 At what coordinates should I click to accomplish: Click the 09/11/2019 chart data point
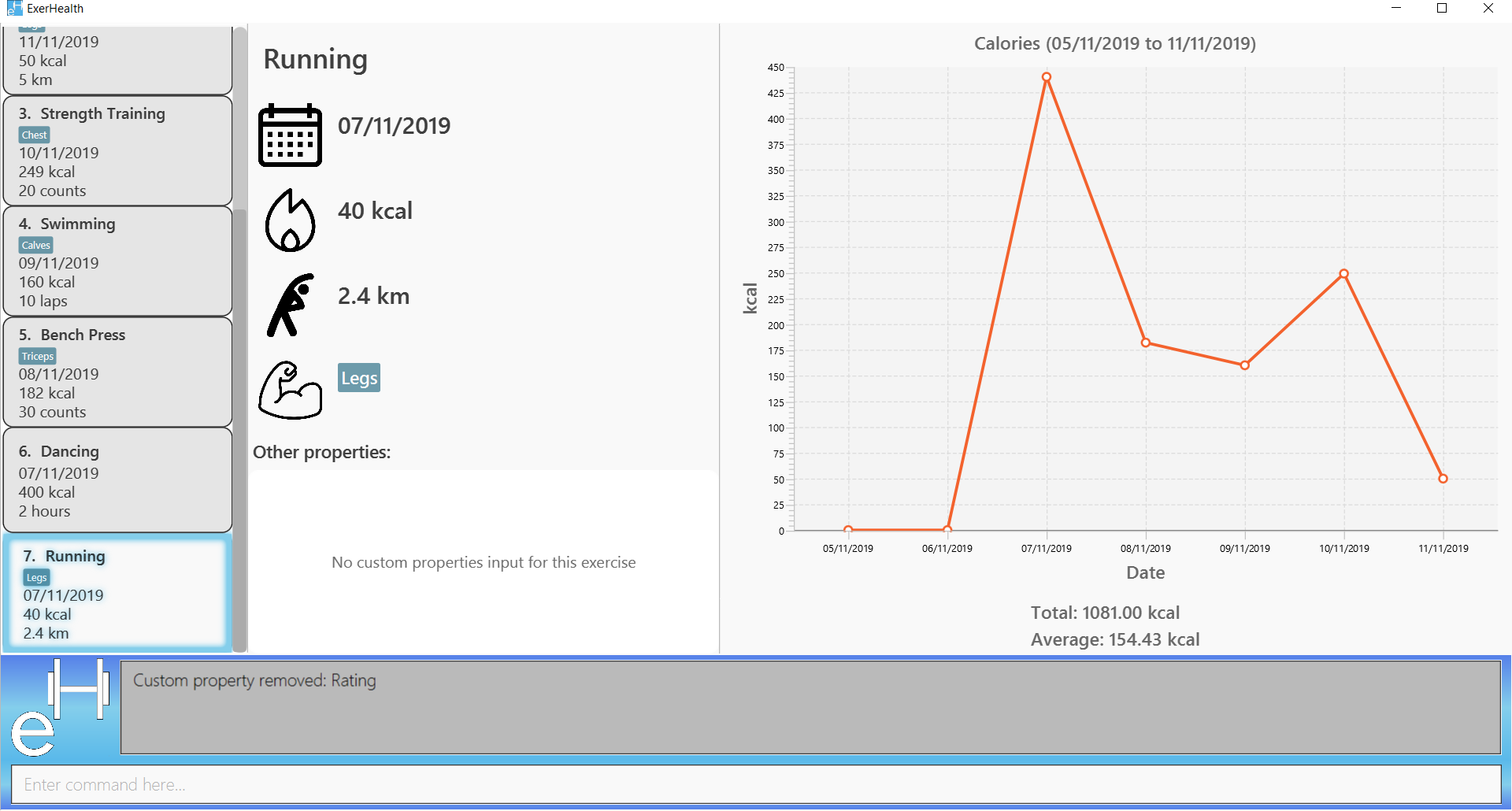click(1245, 365)
